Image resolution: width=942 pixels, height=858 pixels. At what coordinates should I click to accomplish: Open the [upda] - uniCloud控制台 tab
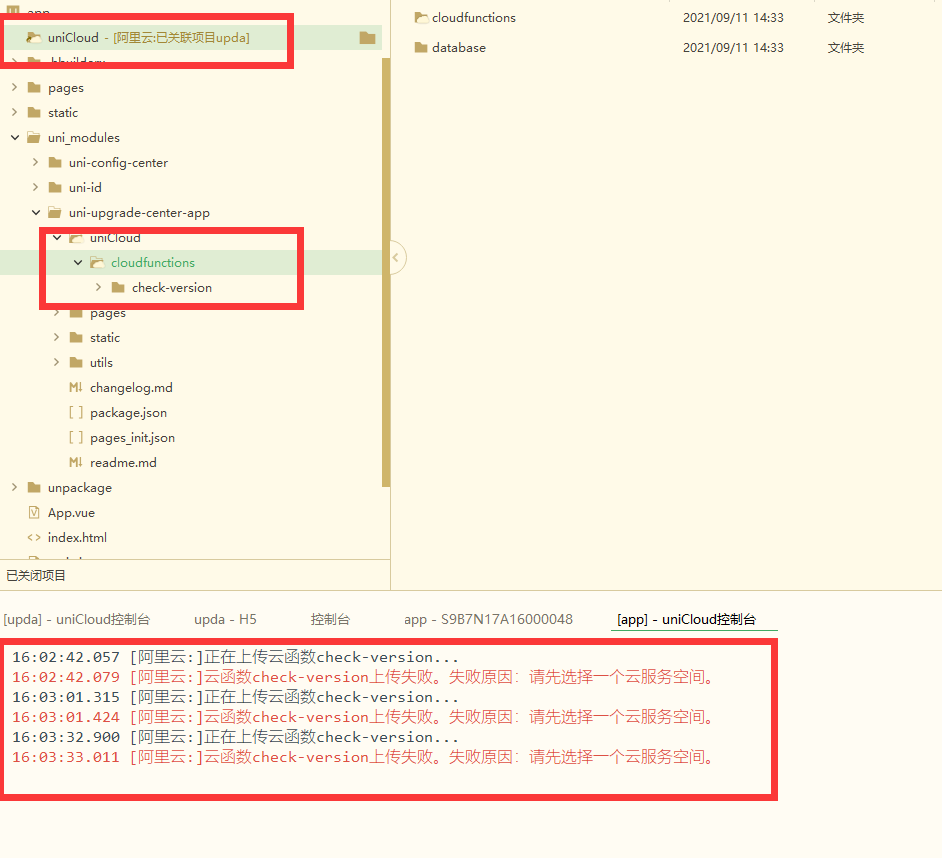[x=77, y=619]
